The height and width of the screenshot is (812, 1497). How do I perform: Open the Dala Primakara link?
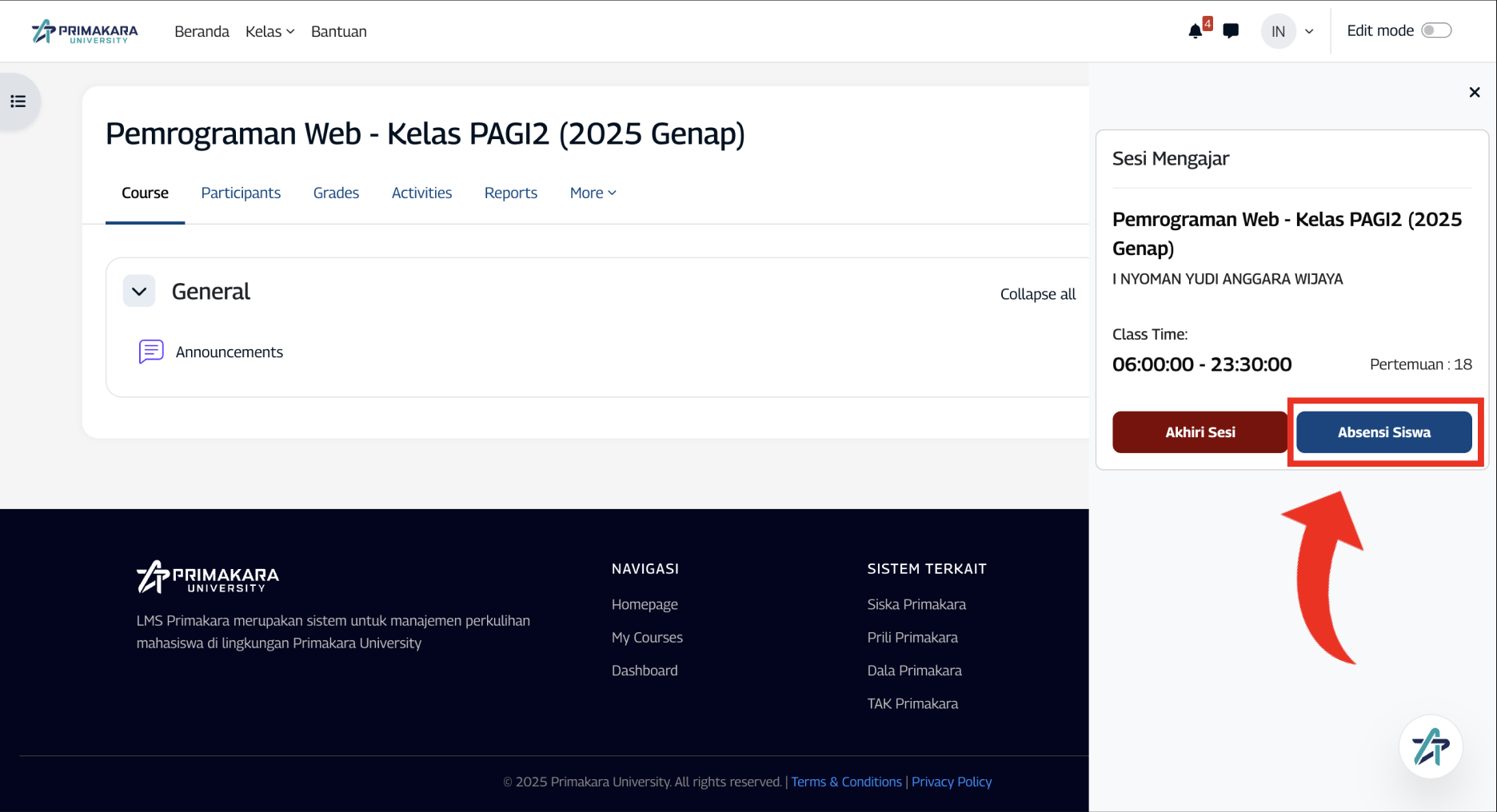click(x=915, y=671)
